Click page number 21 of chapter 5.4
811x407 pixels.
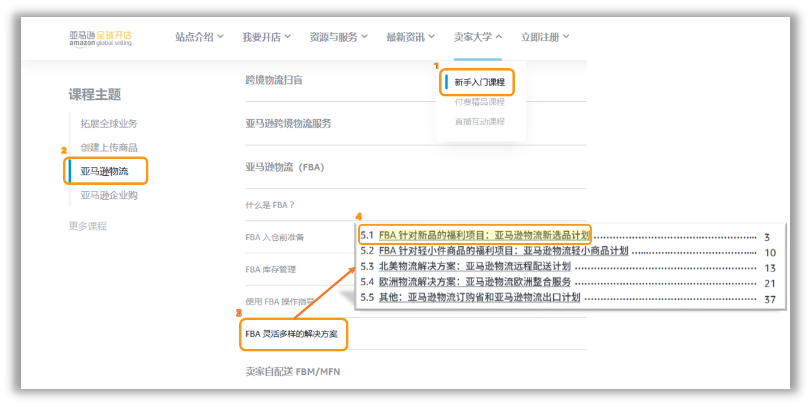pos(770,283)
